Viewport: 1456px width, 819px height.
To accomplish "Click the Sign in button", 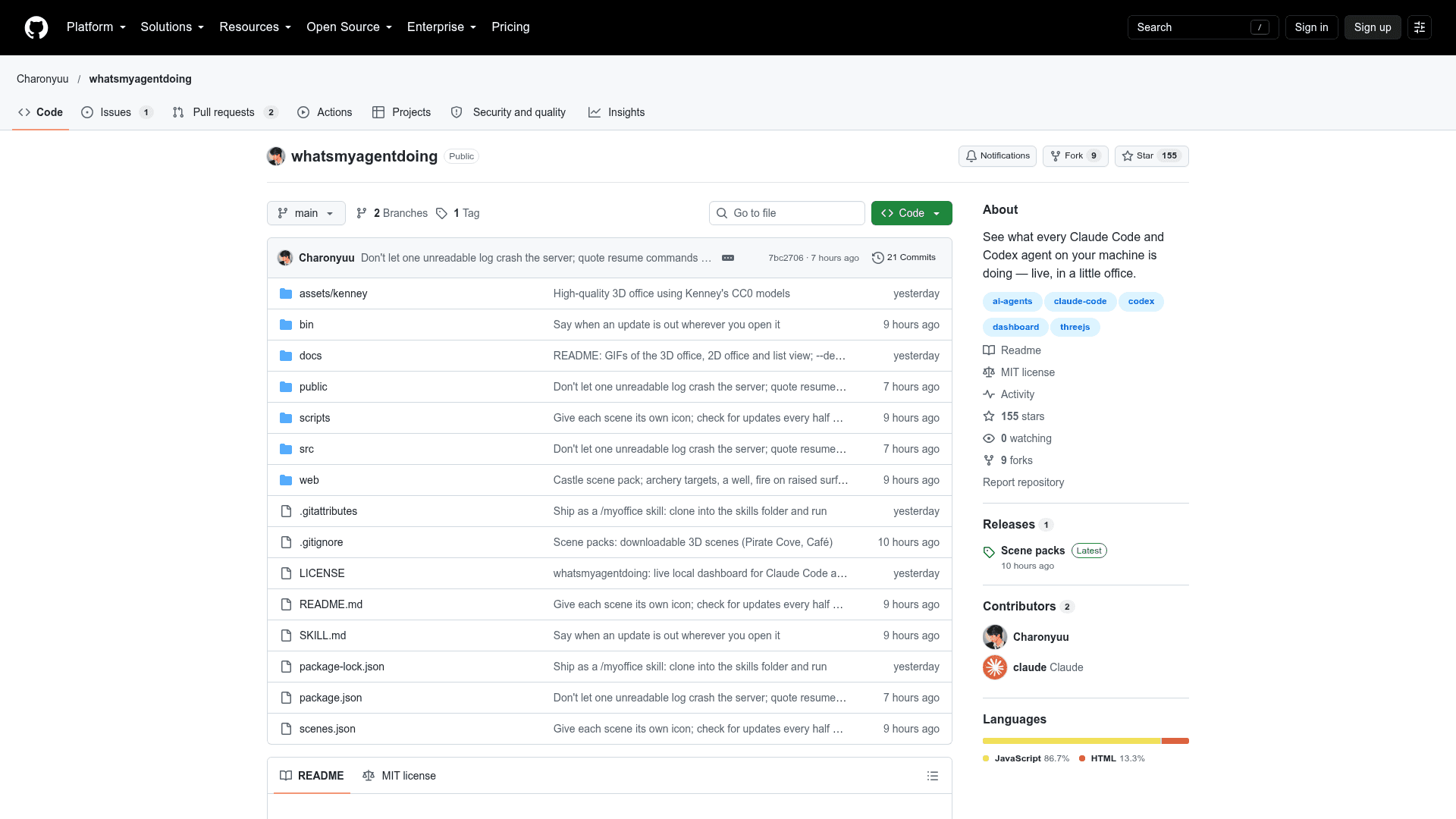I will pos(1311,27).
